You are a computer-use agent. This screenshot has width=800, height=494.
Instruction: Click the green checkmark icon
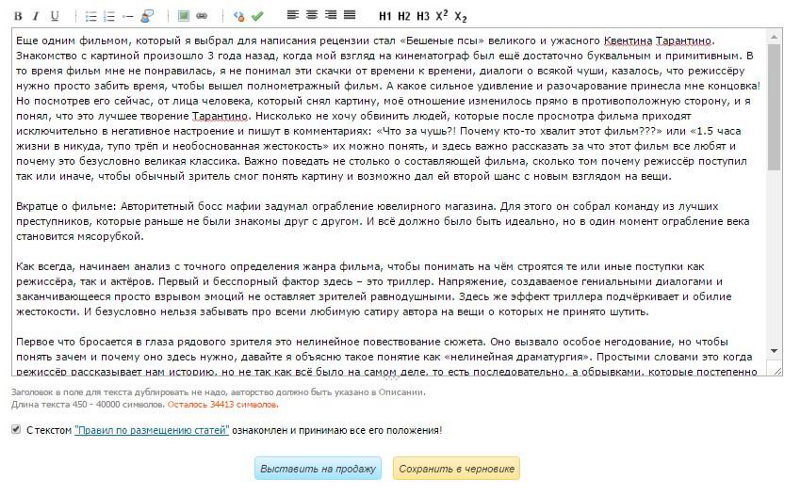pos(257,16)
